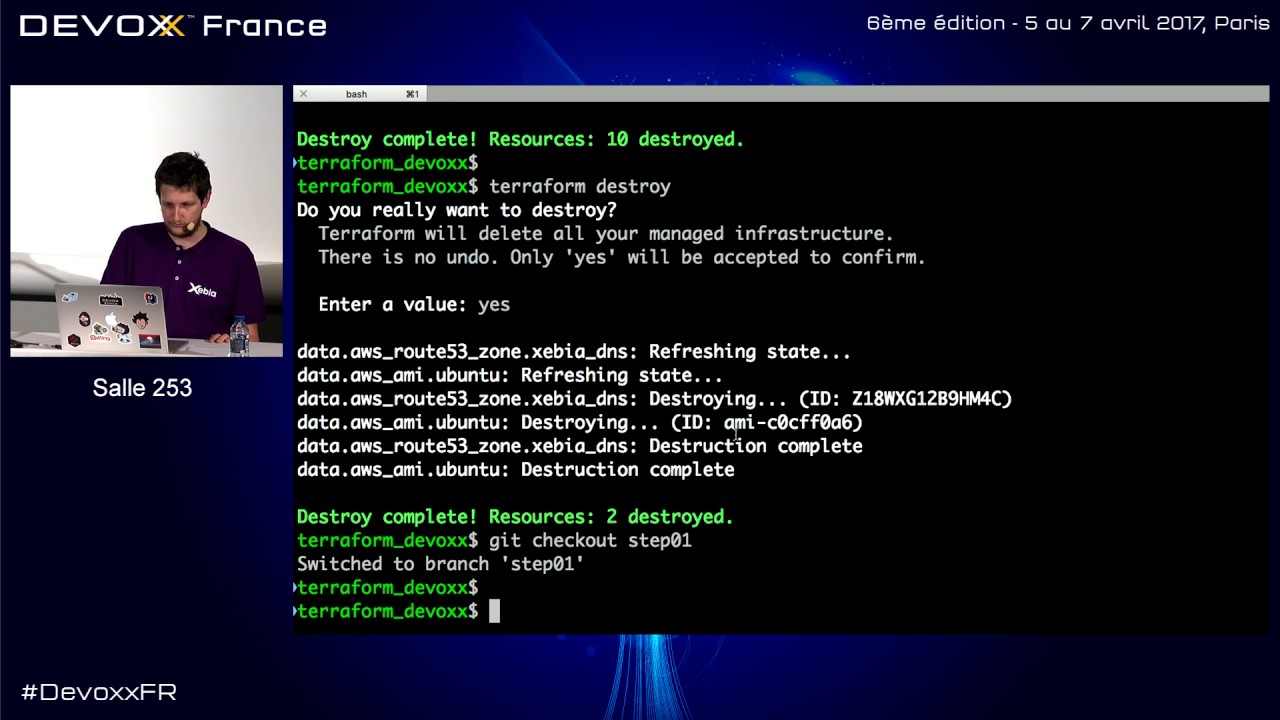The width and height of the screenshot is (1280, 720).
Task: Click the line 'Resources: 2 destroyed.'
Action: [x=515, y=517]
